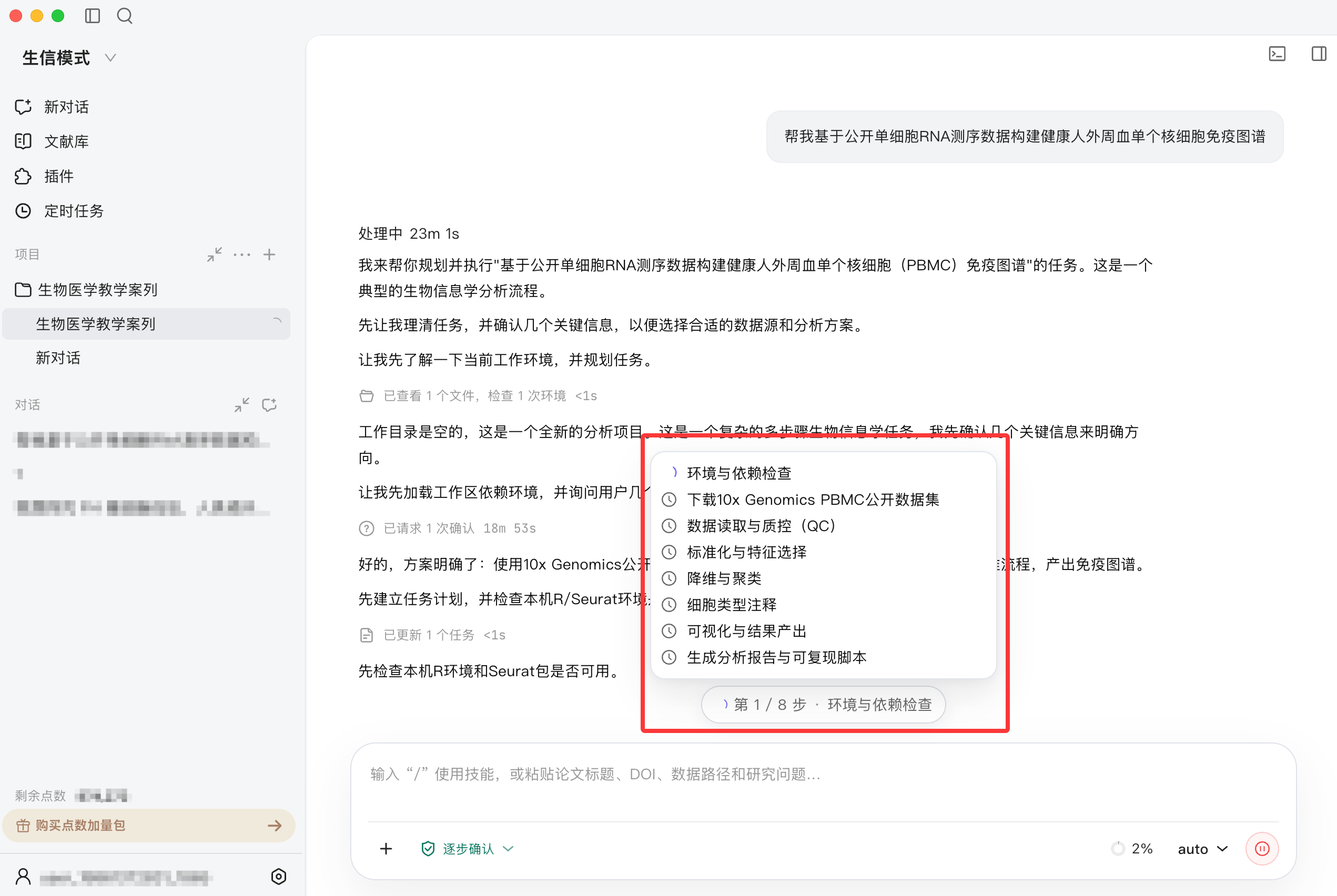1337x896 pixels.
Task: Collapse the 对话 section list
Action: click(242, 404)
